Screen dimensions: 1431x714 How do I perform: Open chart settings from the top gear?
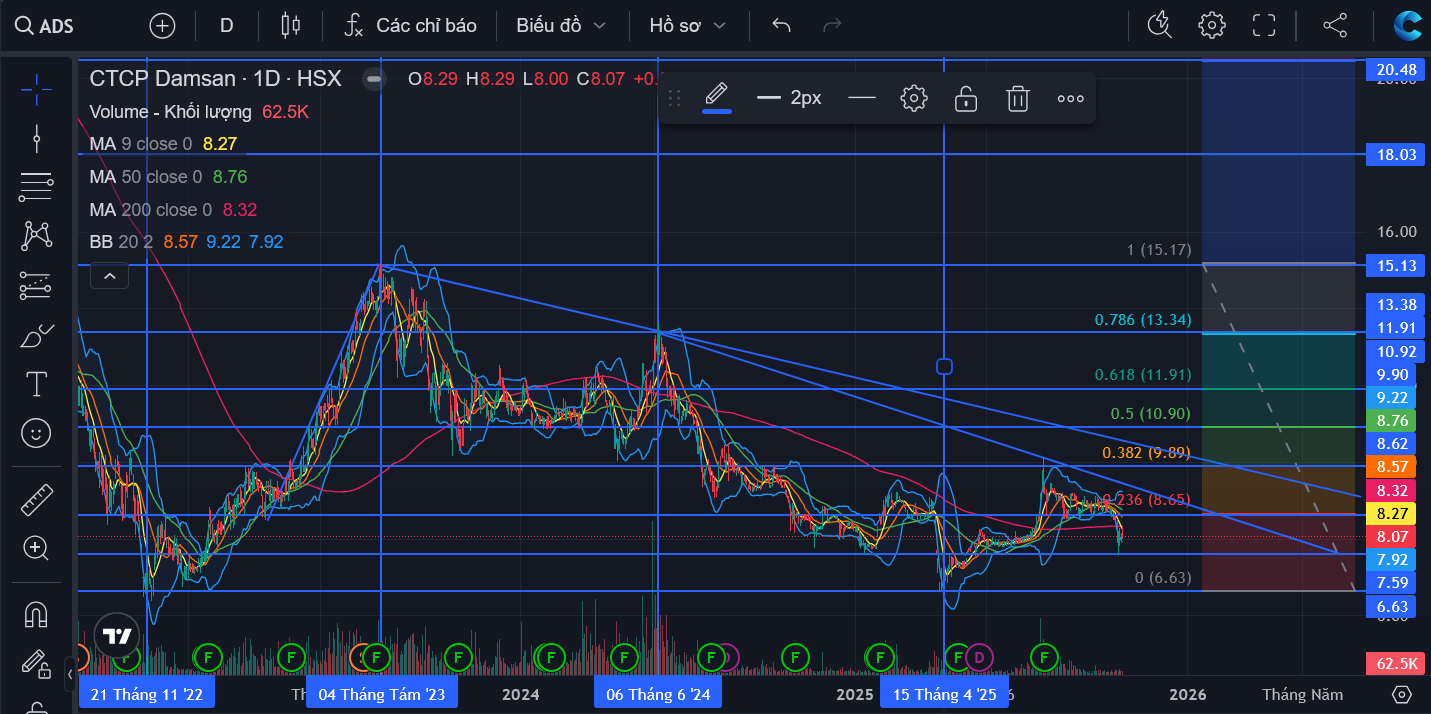[1212, 25]
